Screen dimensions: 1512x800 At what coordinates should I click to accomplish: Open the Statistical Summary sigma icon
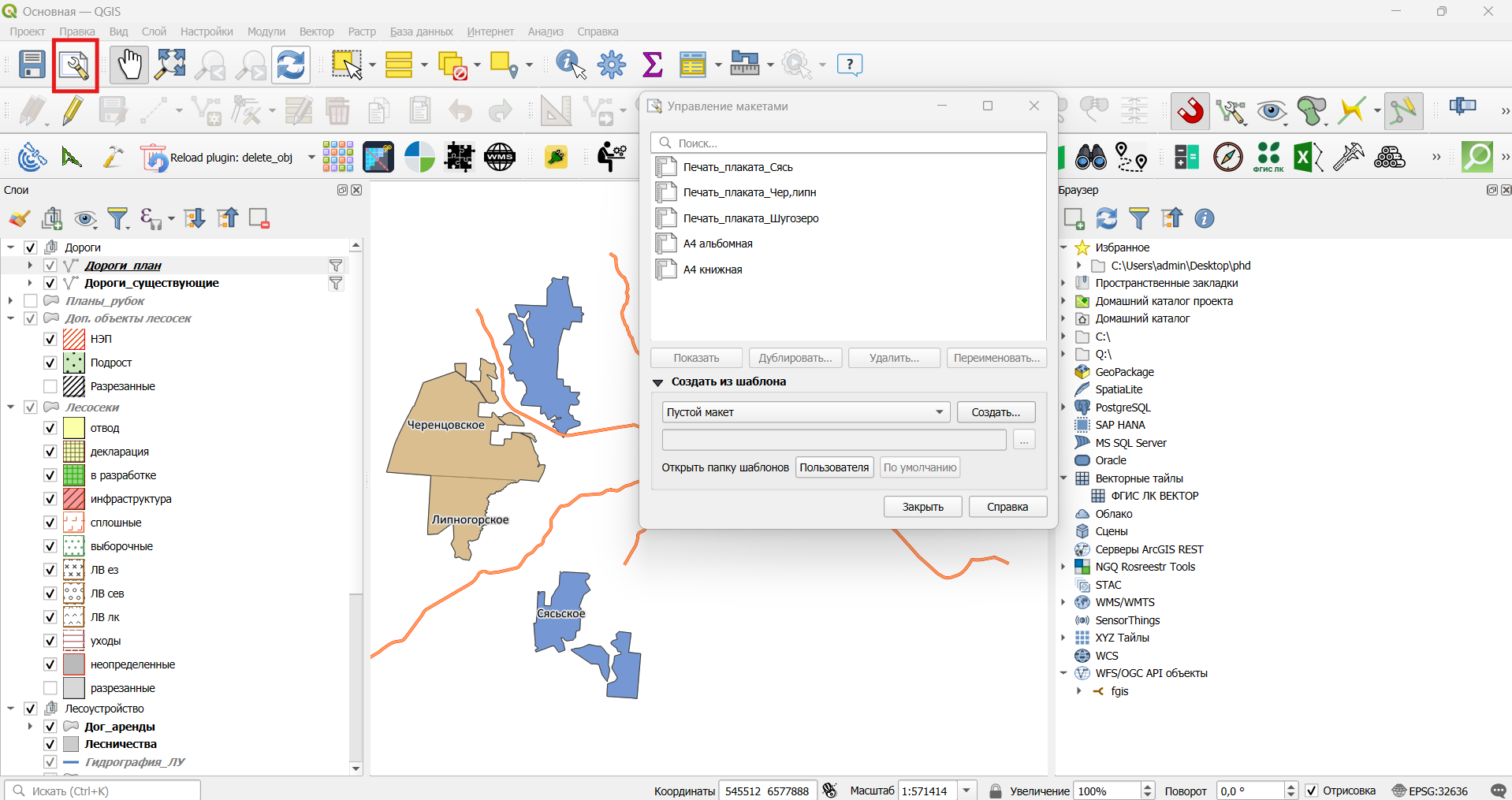[x=652, y=65]
